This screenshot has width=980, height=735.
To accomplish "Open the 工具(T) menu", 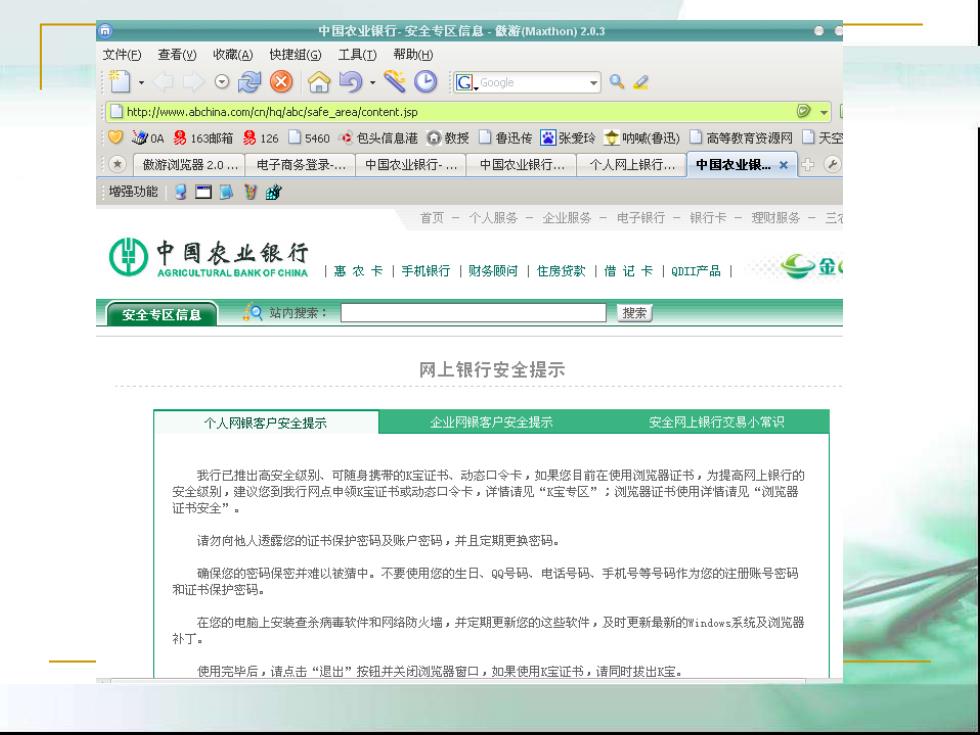I will tap(357, 55).
